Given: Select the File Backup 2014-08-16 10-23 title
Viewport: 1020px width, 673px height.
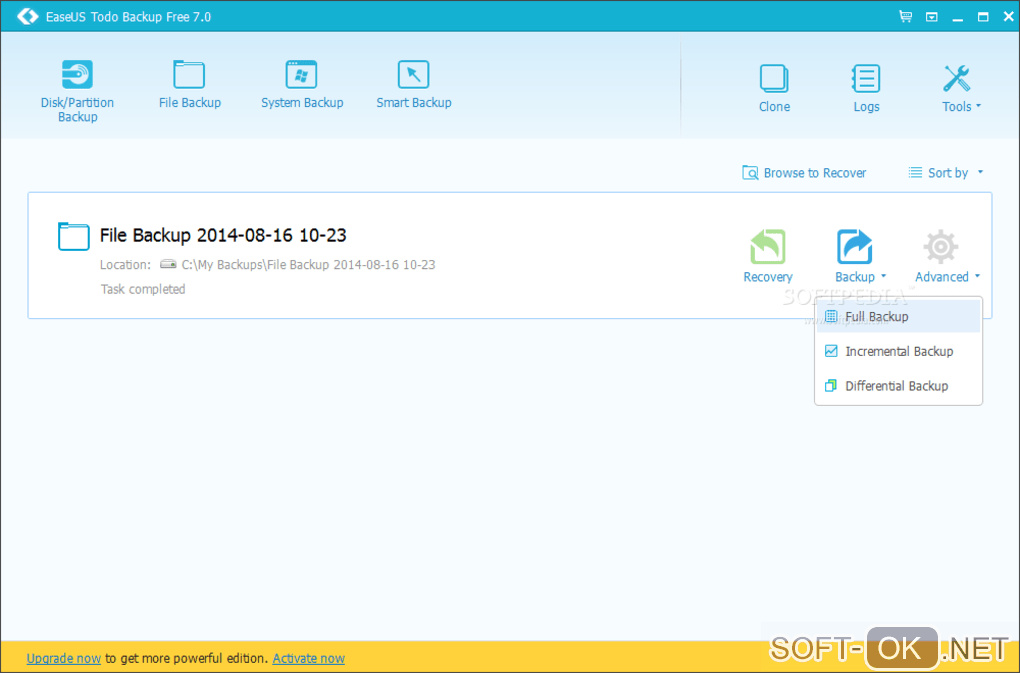Looking at the screenshot, I should click(223, 235).
